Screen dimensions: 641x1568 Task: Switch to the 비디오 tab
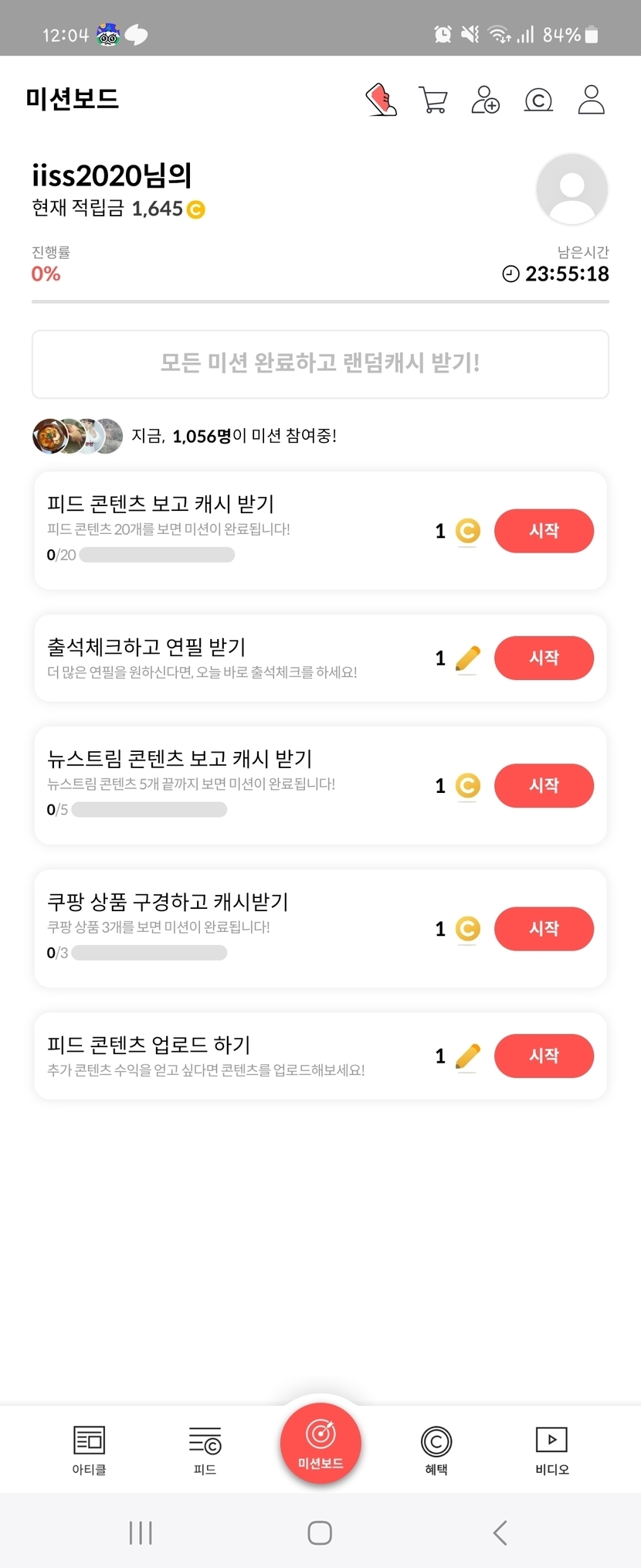coord(551,1450)
